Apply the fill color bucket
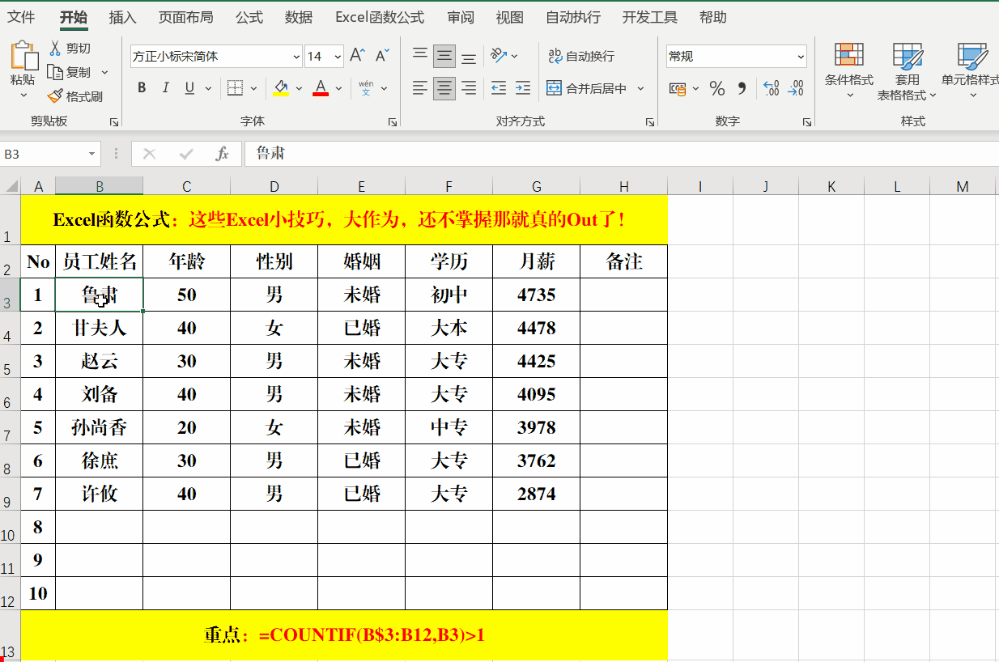This screenshot has width=999, height=662. click(281, 88)
